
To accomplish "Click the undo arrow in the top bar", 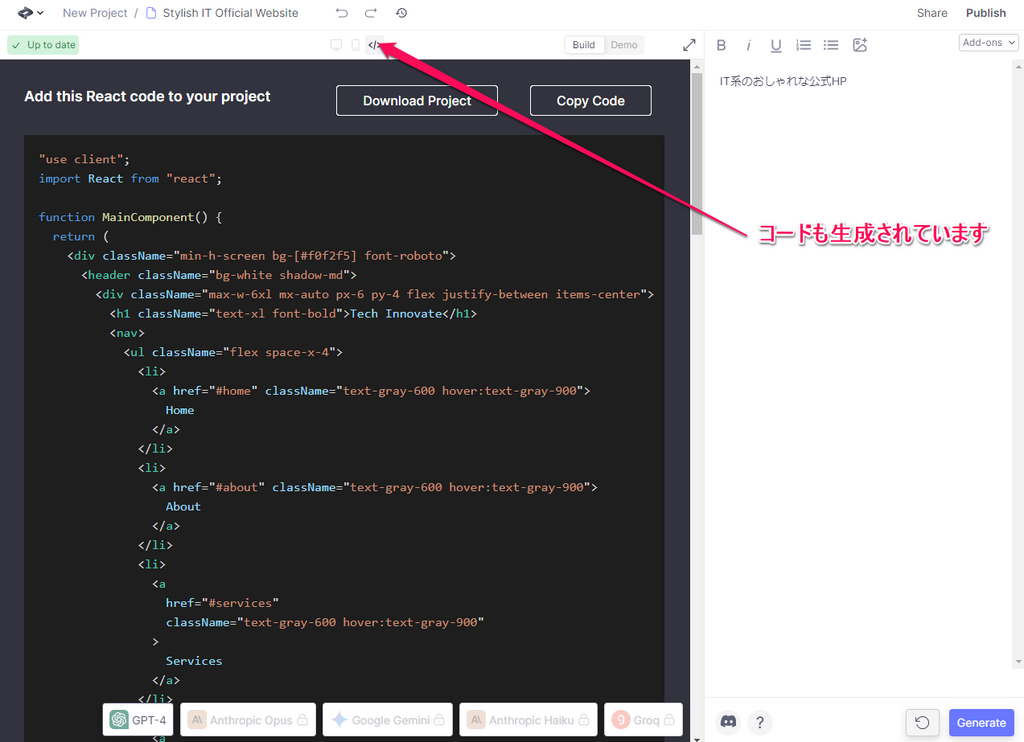I will coord(342,13).
